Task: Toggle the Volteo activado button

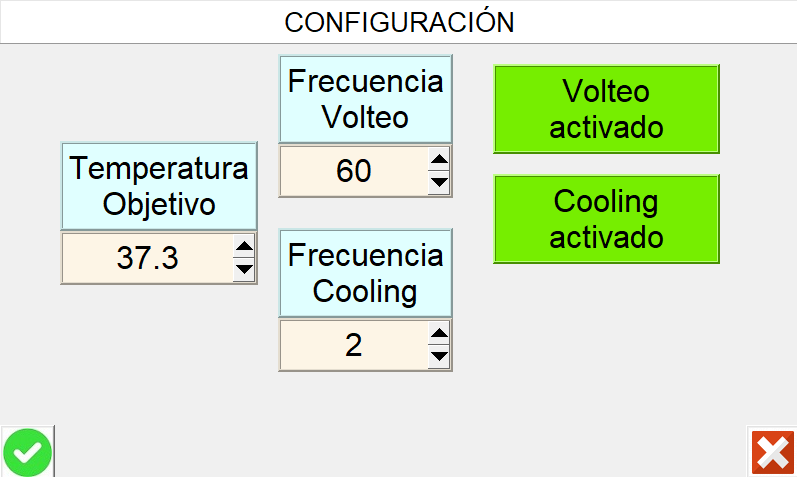Action: 606,109
